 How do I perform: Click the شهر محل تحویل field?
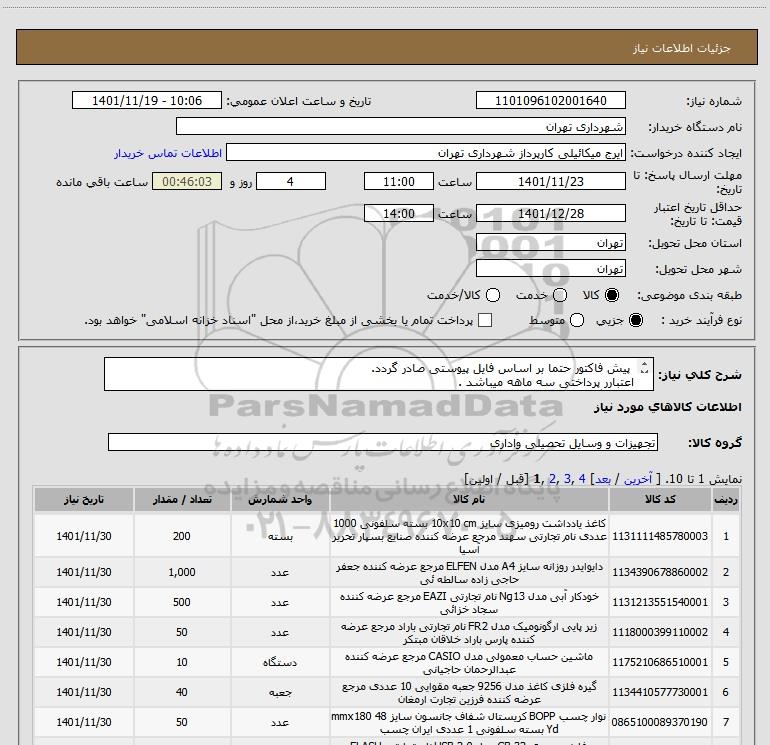[550, 268]
